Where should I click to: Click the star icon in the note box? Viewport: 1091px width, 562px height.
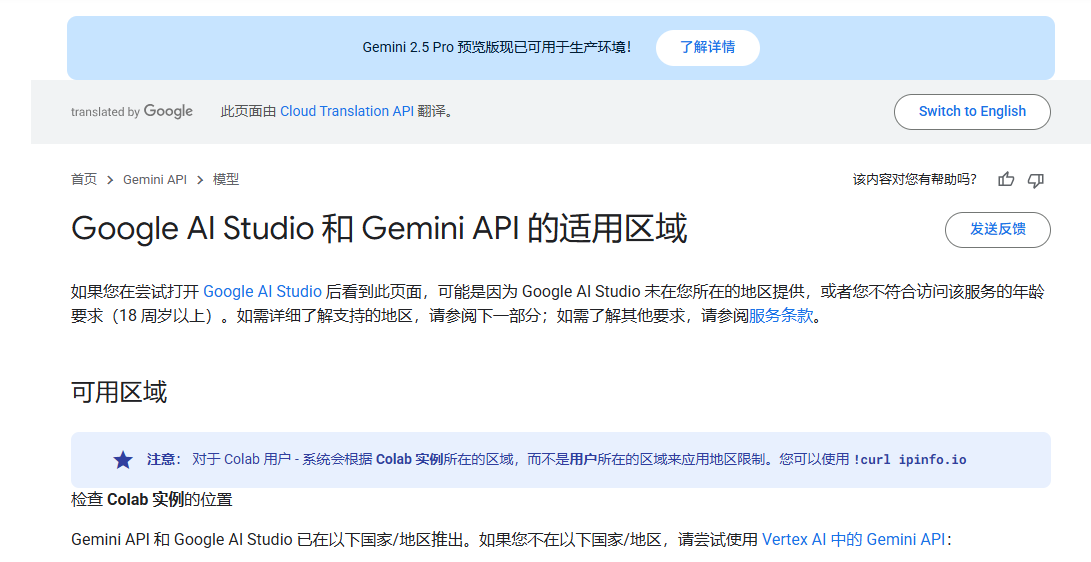(123, 460)
